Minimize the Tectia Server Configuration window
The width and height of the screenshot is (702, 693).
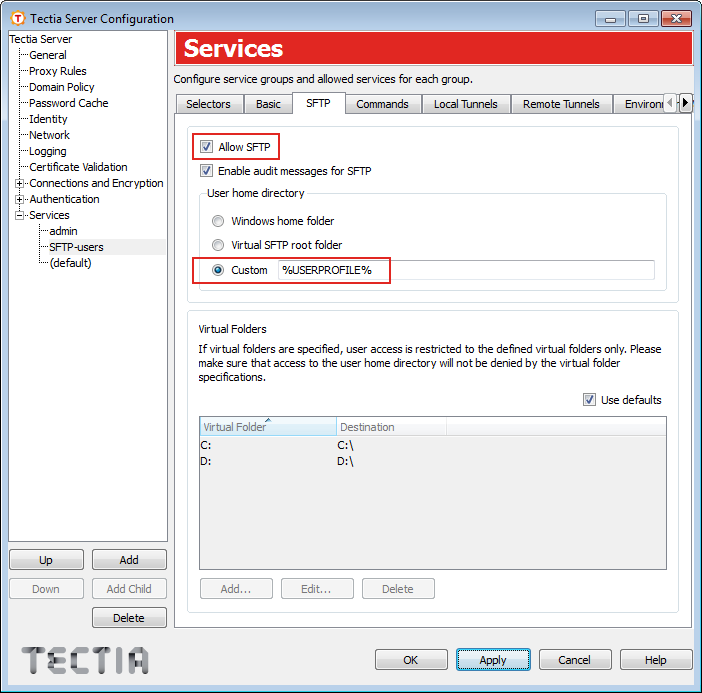coord(610,19)
